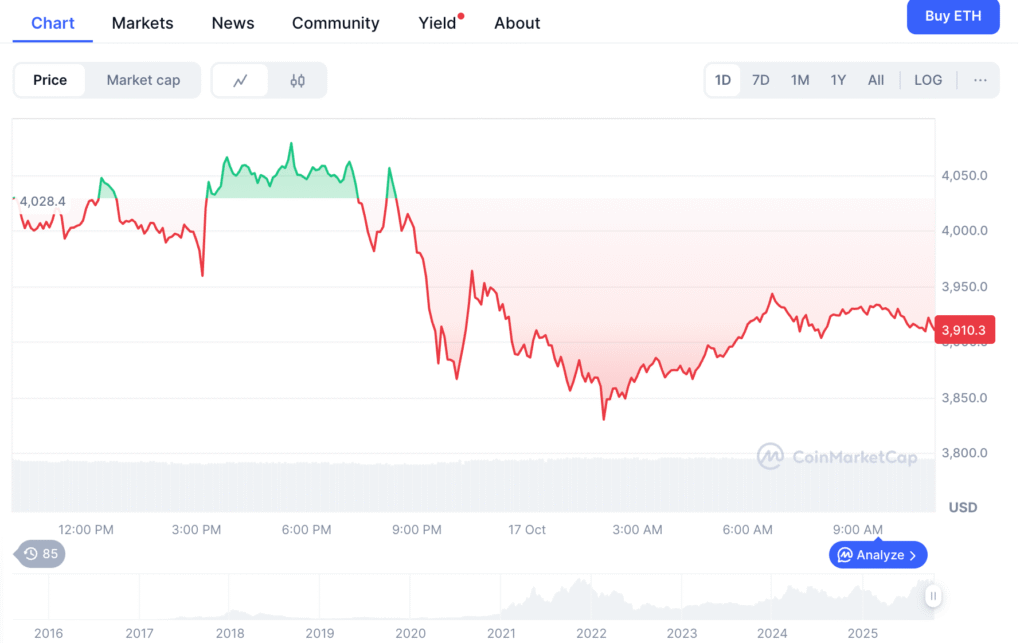Click 2021 on the bottom timeline
The width and height of the screenshot is (1024, 643).
click(x=501, y=633)
